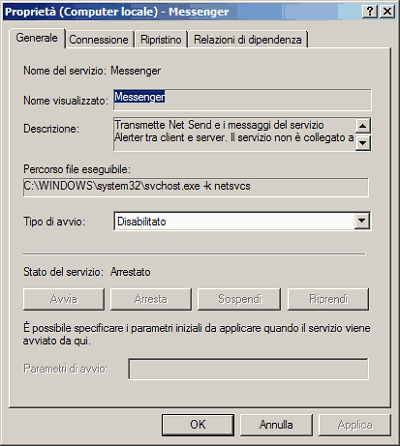The width and height of the screenshot is (400, 446).
Task: Confirm with the OK button
Action: [x=198, y=425]
